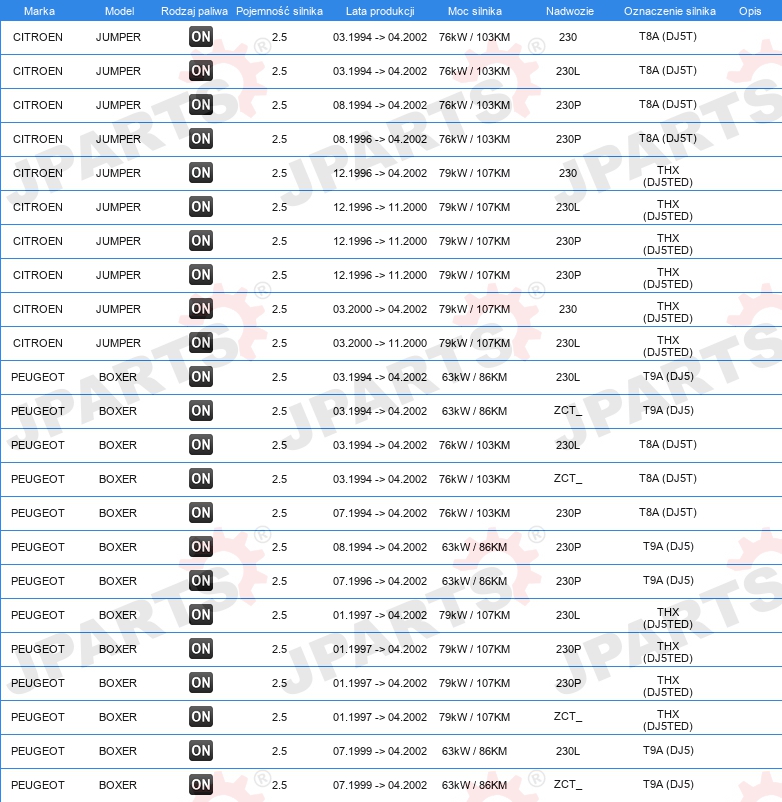Select the date cell 12.1996 -> 04.2002
782x802 pixels.
[380, 173]
